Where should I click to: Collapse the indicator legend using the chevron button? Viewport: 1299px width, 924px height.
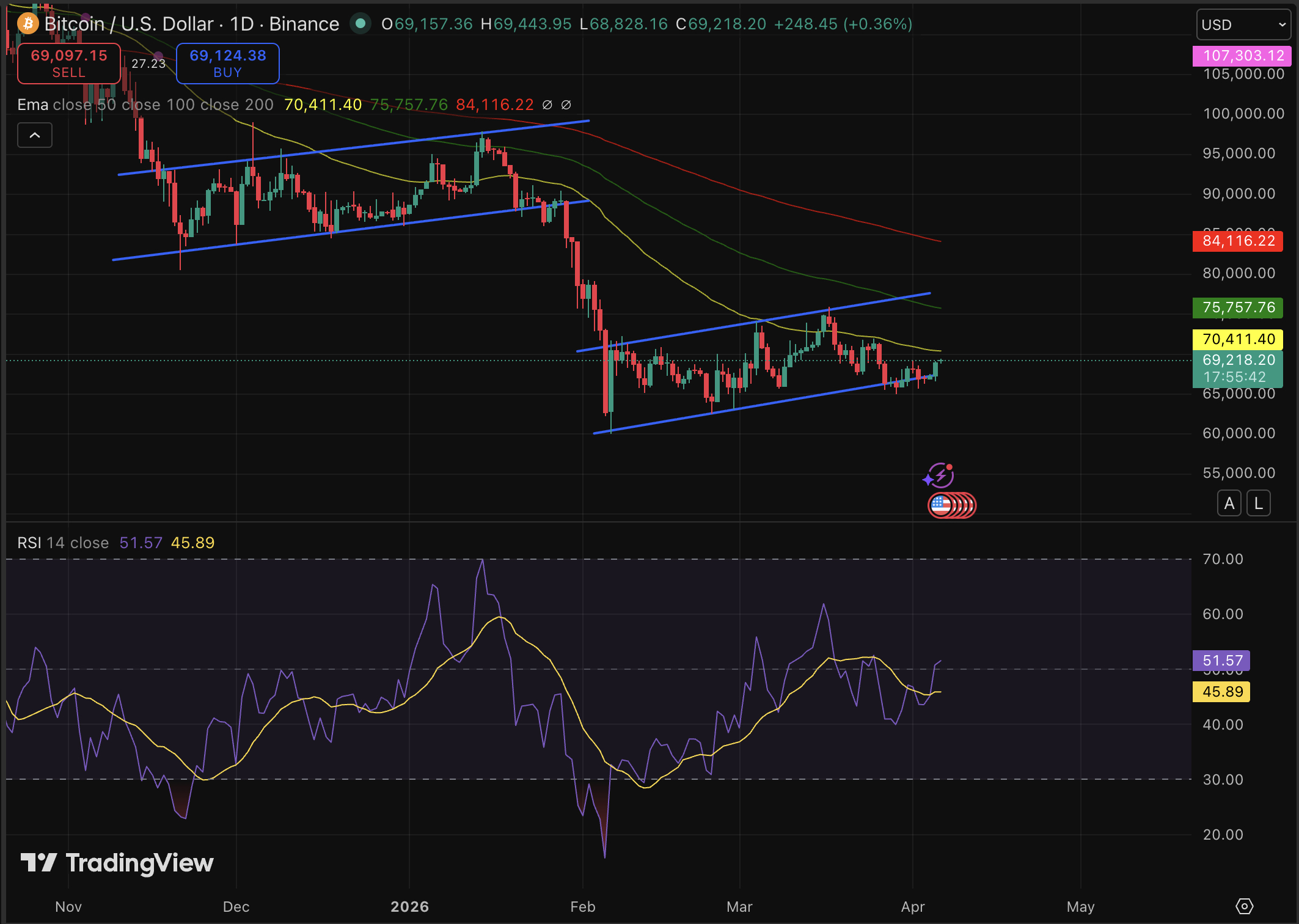tap(35, 135)
